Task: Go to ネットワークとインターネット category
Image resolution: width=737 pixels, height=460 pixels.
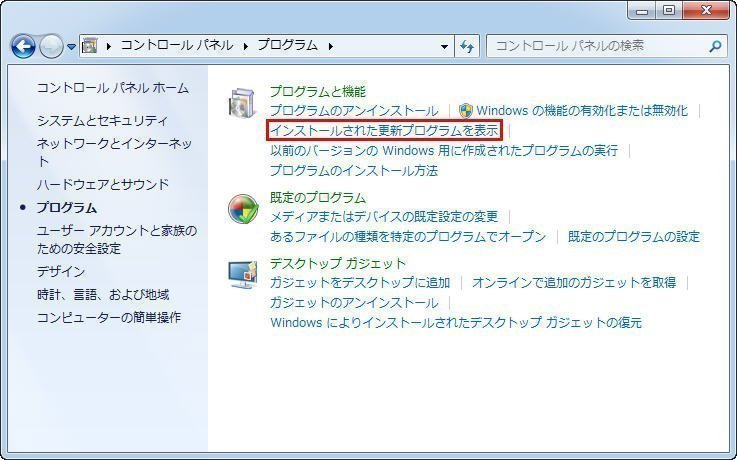Action: (x=114, y=152)
